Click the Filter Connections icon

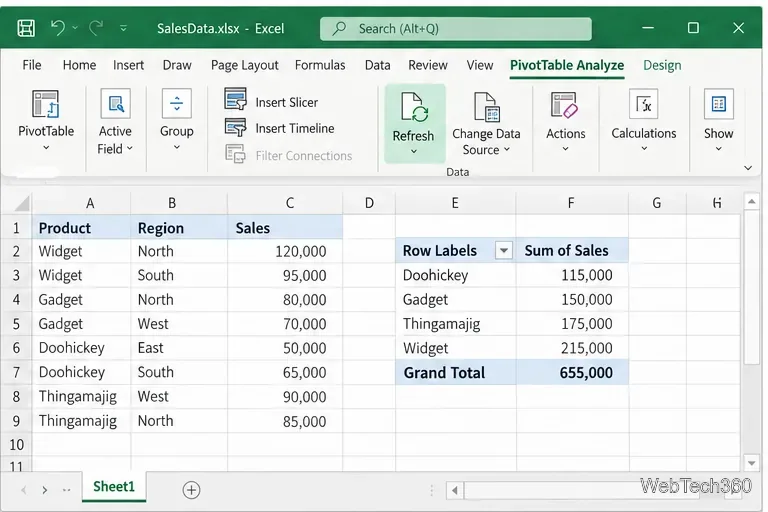coord(235,154)
